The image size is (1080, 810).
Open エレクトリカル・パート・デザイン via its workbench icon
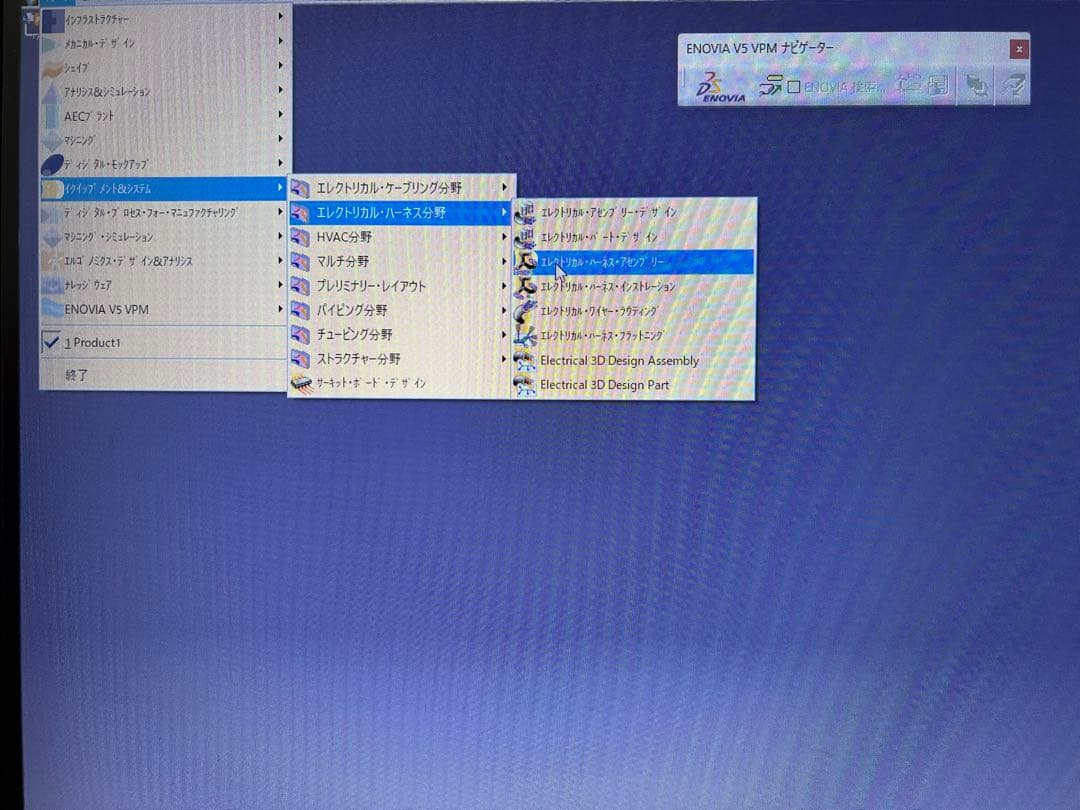524,237
